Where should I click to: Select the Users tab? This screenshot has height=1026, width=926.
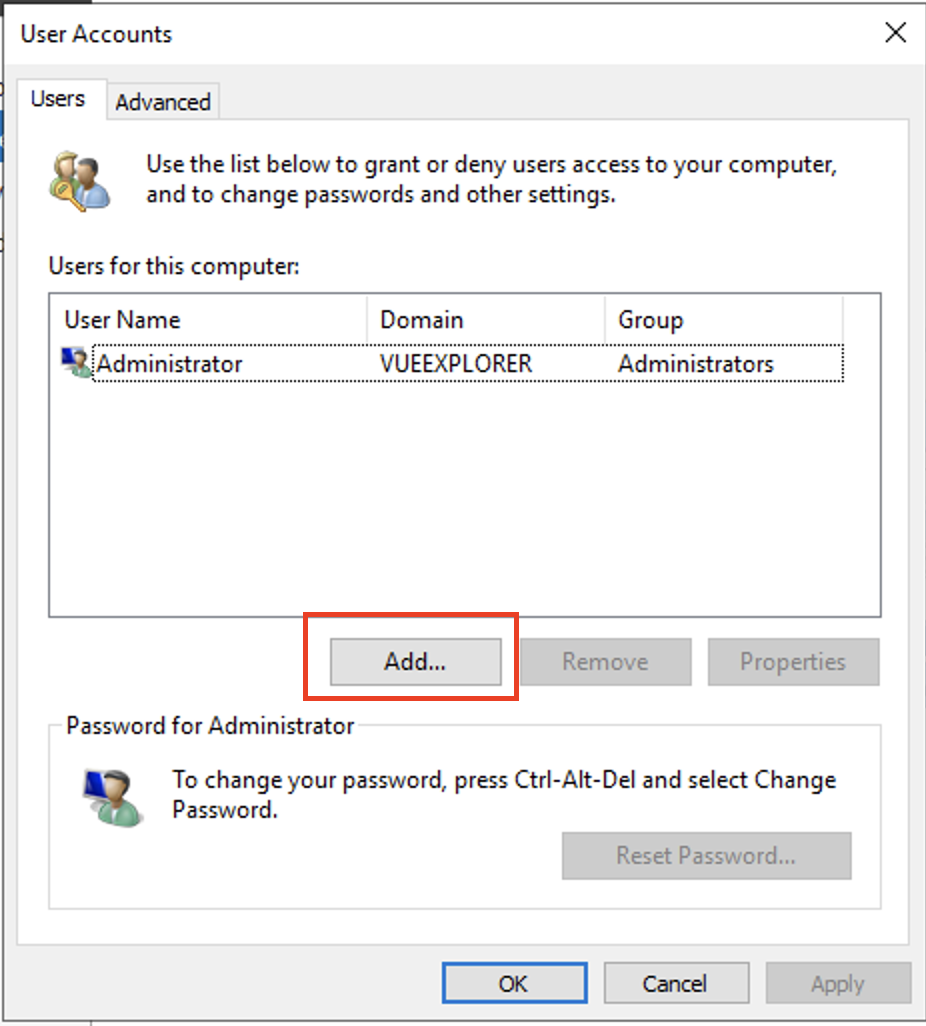click(x=57, y=99)
